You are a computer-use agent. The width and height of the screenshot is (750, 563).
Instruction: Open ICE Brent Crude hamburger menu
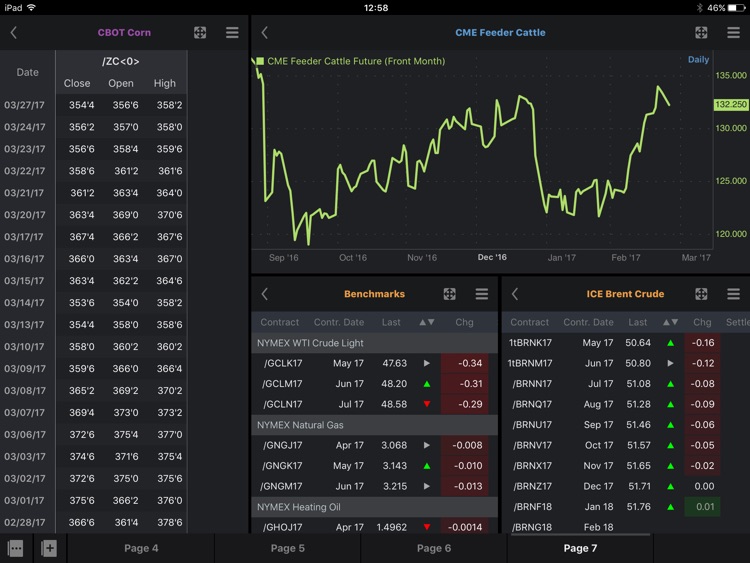pos(733,294)
